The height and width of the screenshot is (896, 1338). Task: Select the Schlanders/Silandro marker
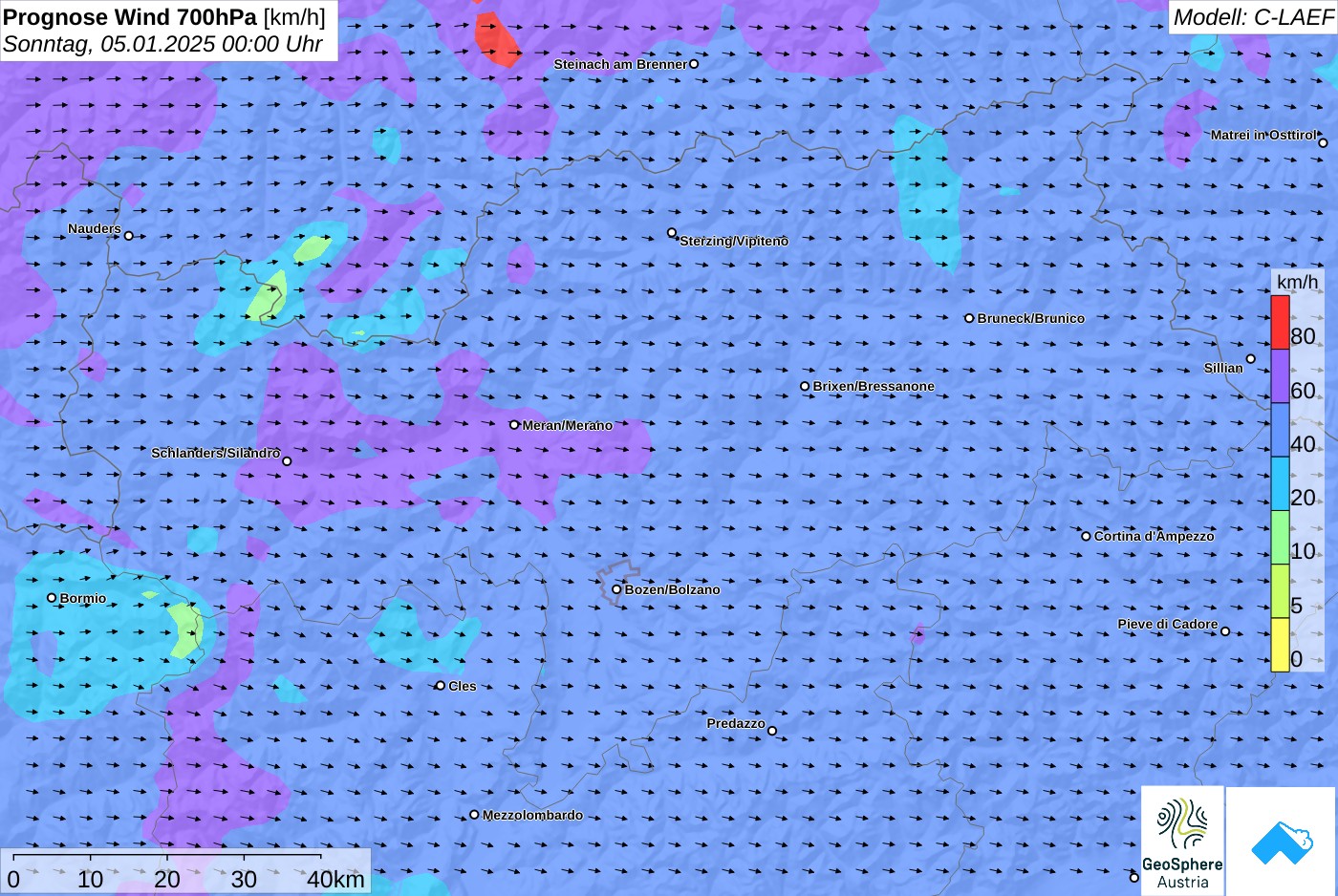pos(287,461)
